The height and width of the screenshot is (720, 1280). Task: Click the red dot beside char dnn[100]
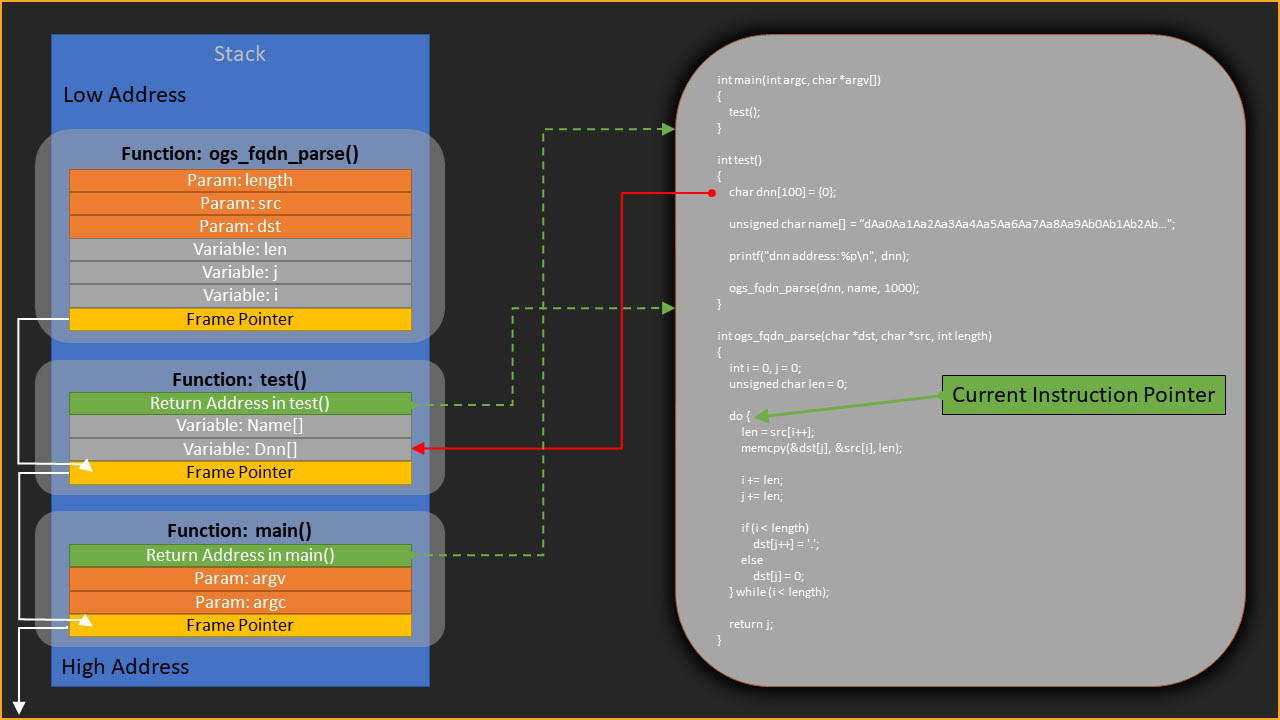(711, 192)
